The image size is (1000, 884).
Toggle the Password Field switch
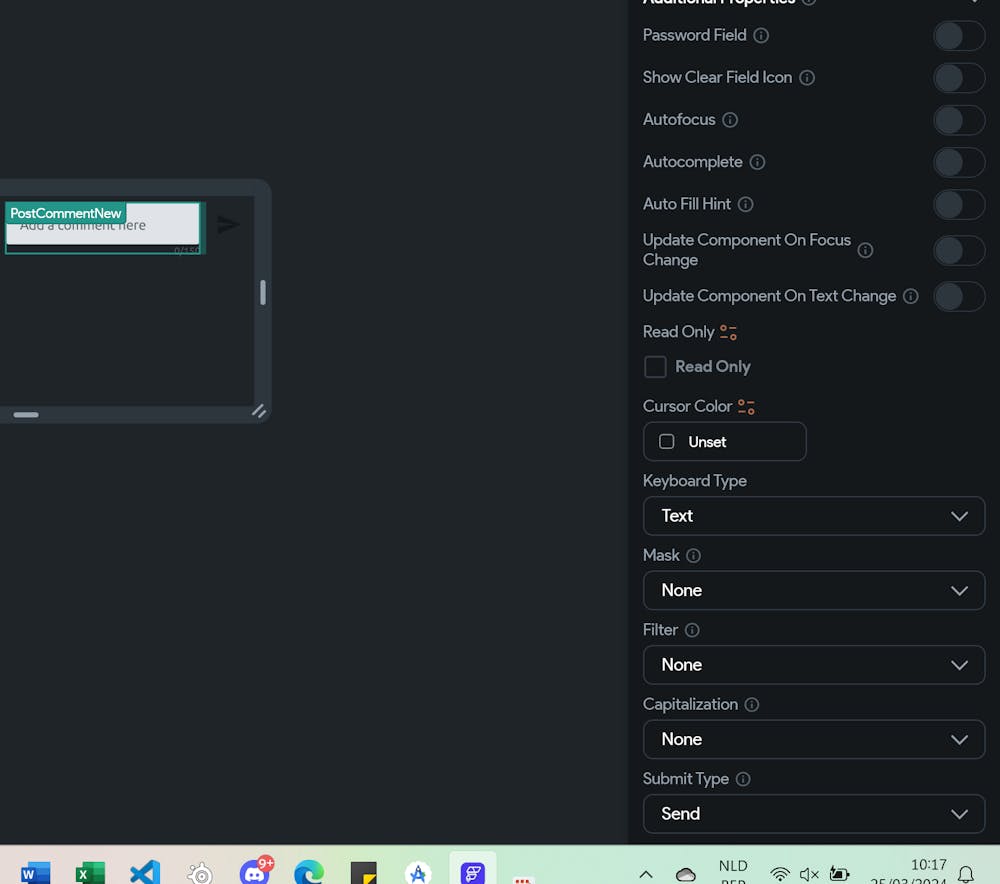959,36
